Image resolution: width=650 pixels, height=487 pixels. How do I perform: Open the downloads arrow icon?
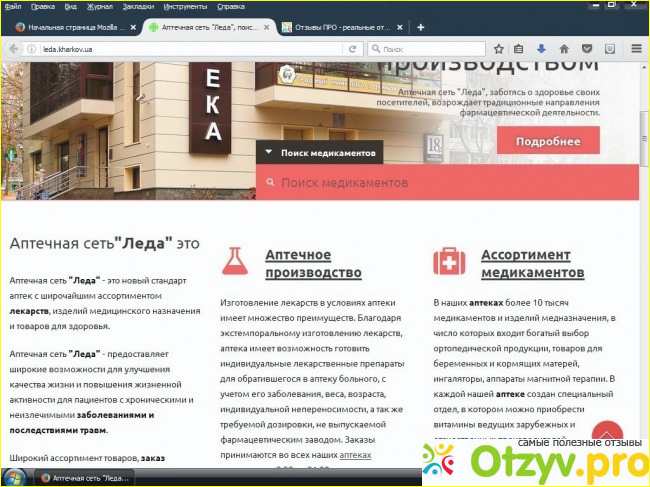[x=541, y=48]
